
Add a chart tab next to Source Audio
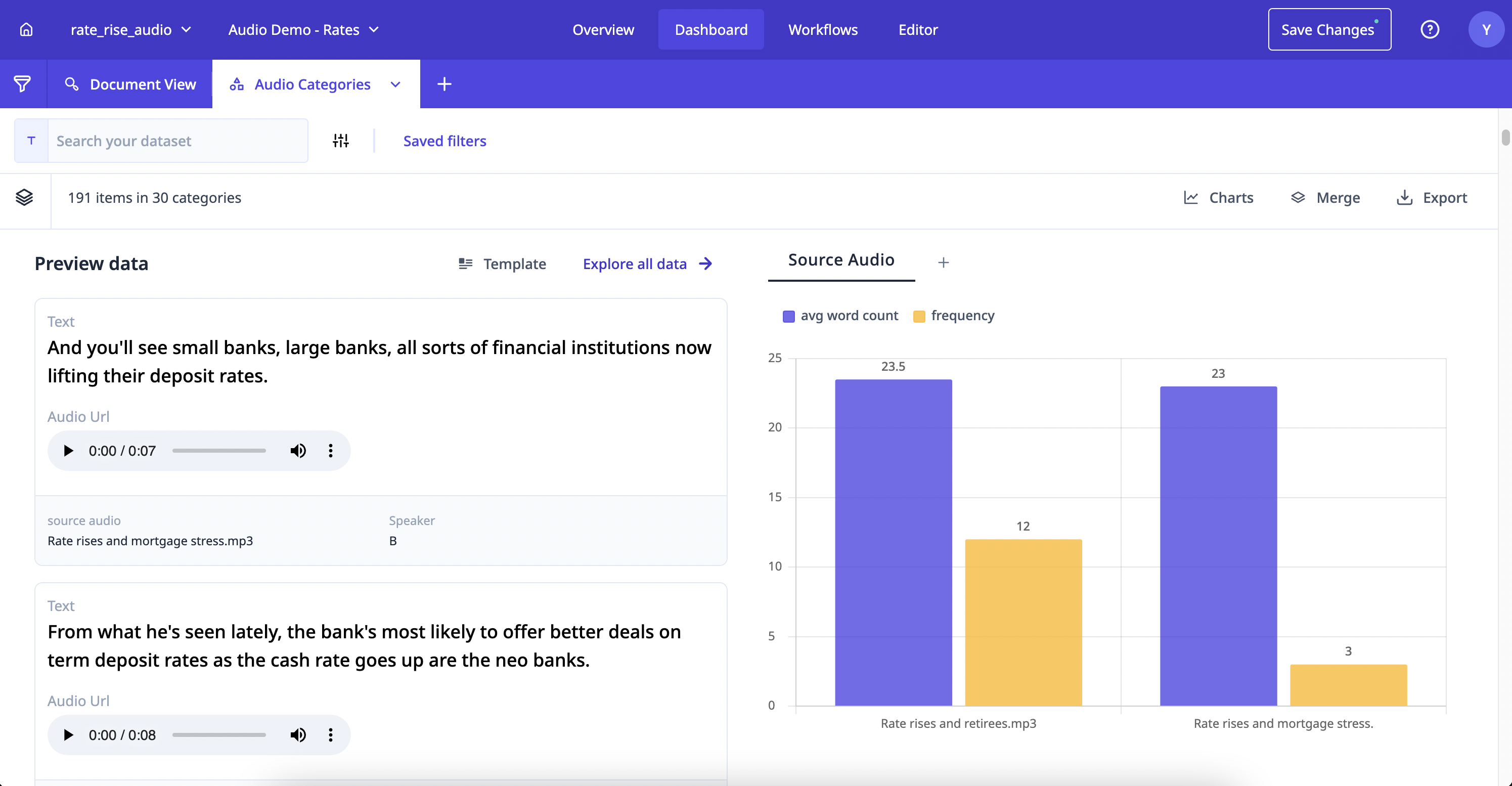click(943, 263)
